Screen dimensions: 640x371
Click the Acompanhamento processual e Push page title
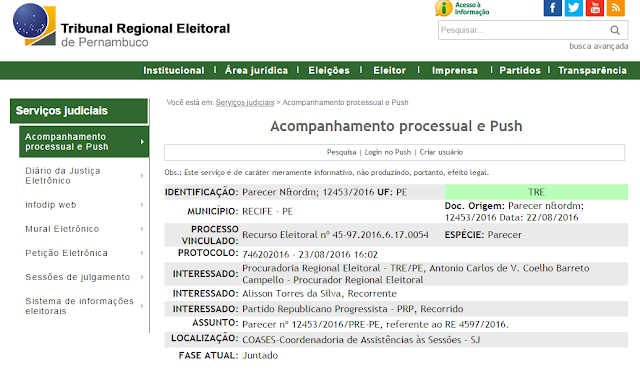click(396, 126)
